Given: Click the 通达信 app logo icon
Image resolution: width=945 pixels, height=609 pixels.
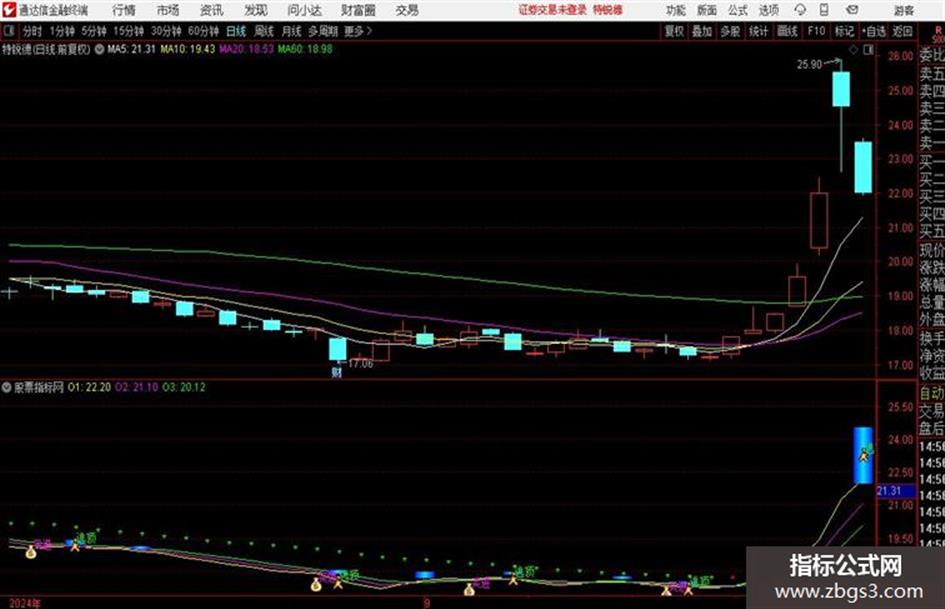Looking at the screenshot, I should click(8, 10).
